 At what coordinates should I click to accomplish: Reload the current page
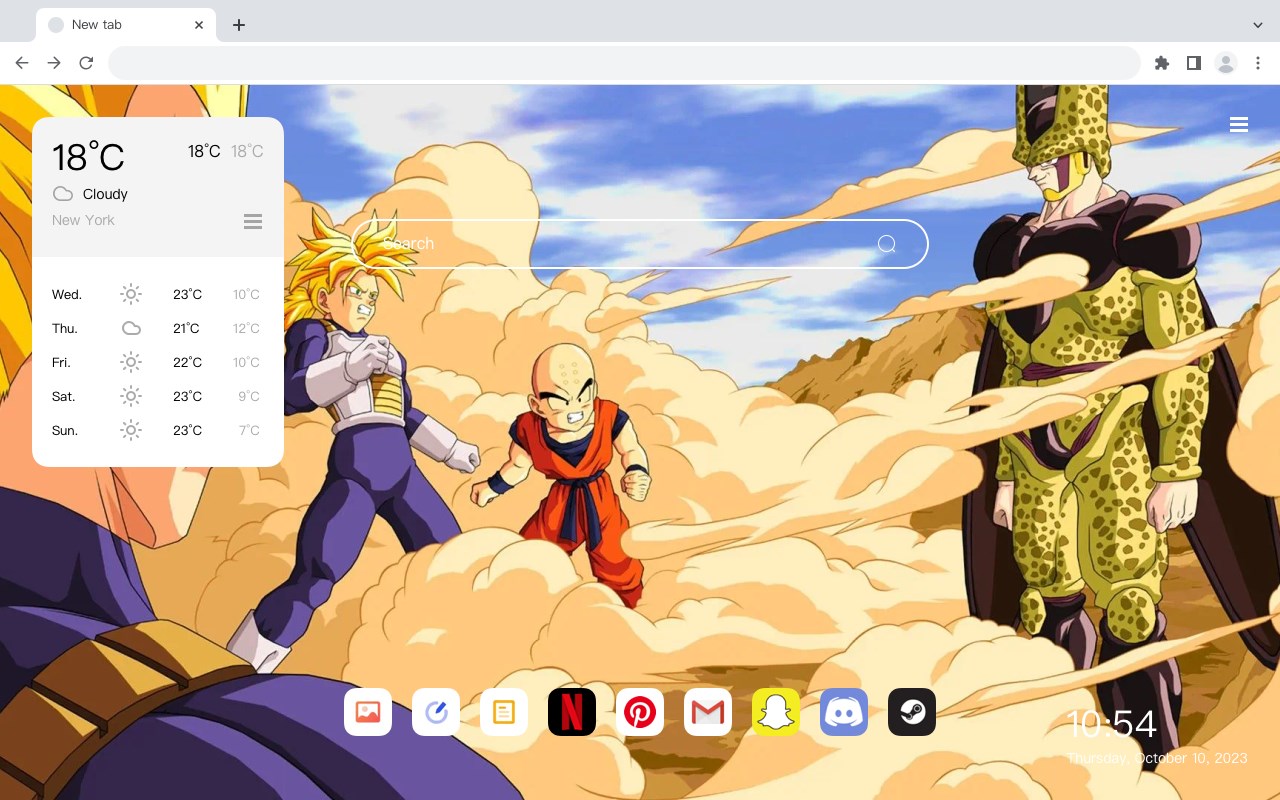tap(86, 63)
